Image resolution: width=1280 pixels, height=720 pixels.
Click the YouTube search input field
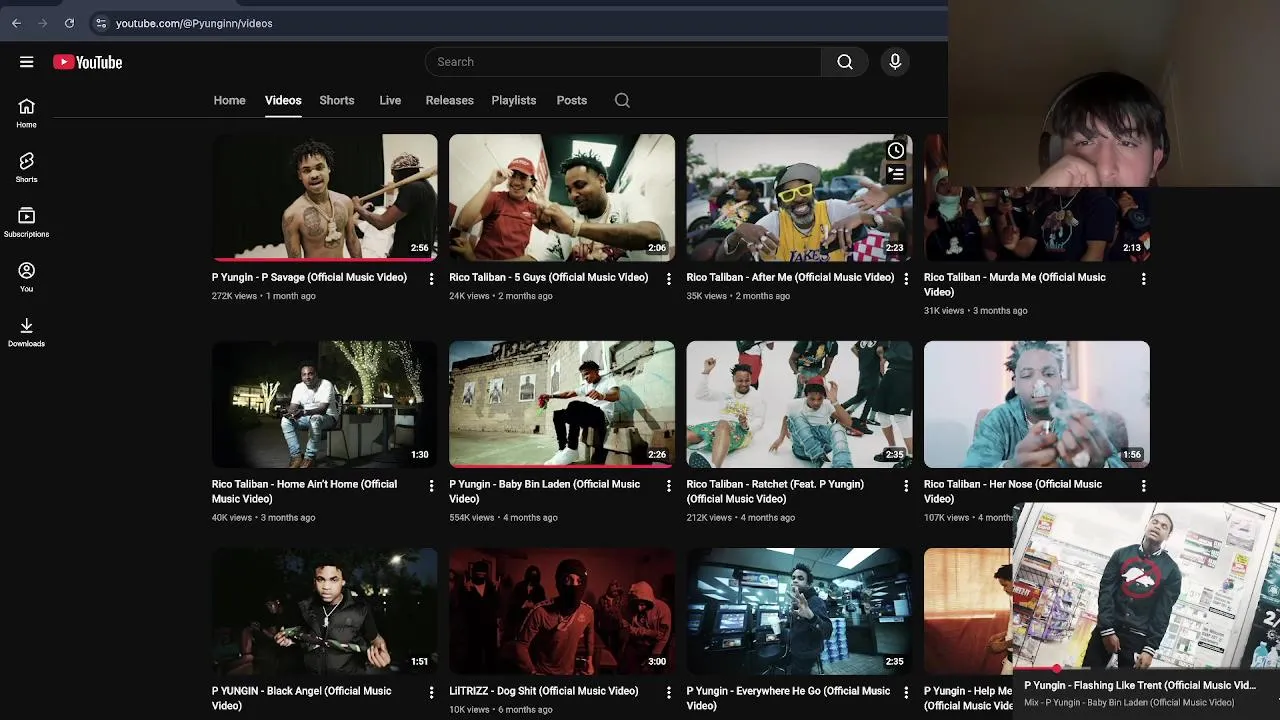(623, 62)
